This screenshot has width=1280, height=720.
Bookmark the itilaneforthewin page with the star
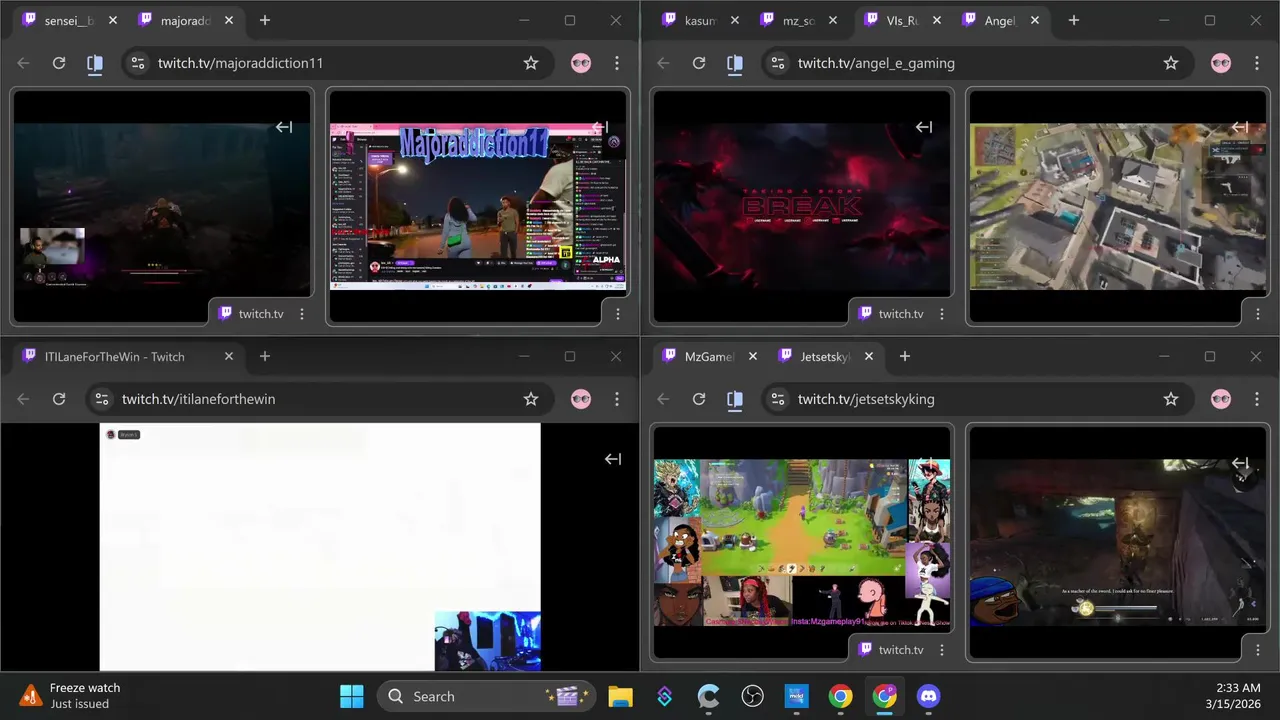tap(531, 399)
